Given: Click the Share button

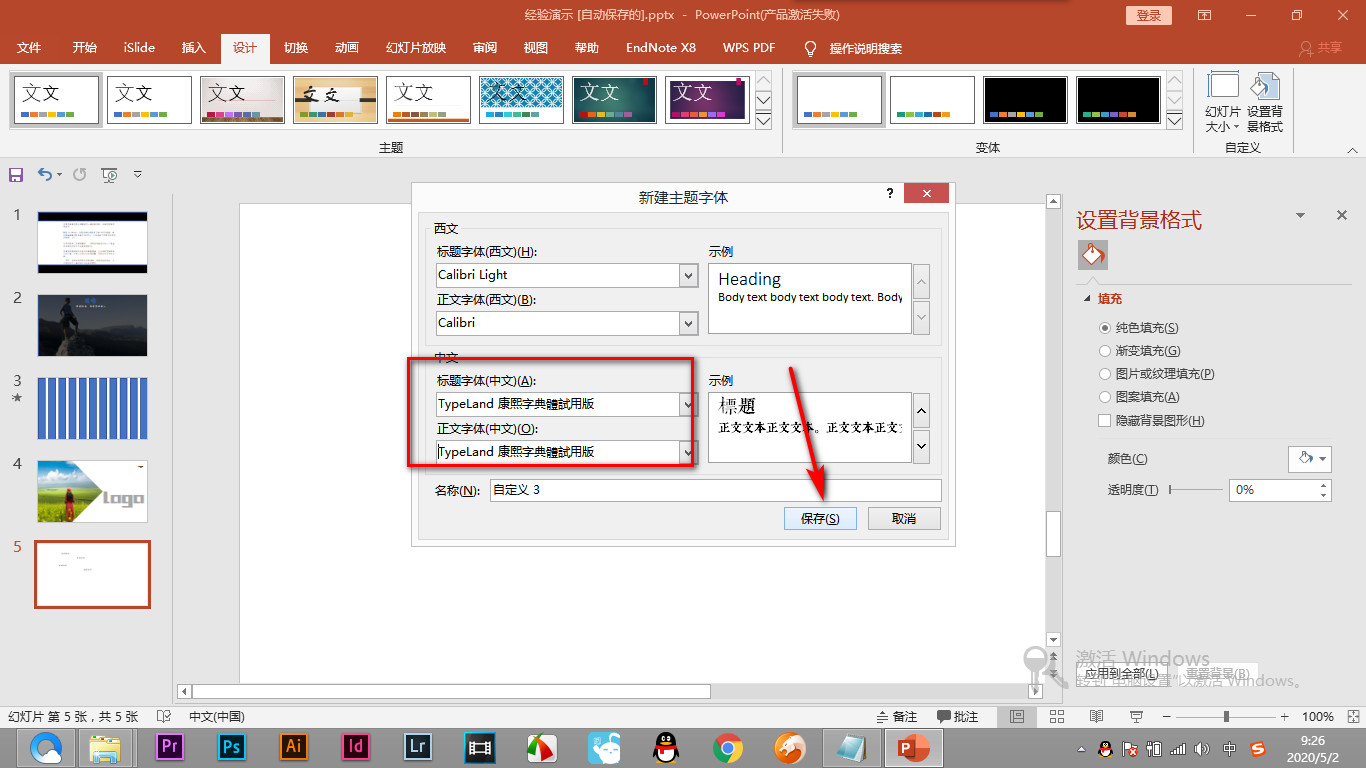Looking at the screenshot, I should point(1320,48).
